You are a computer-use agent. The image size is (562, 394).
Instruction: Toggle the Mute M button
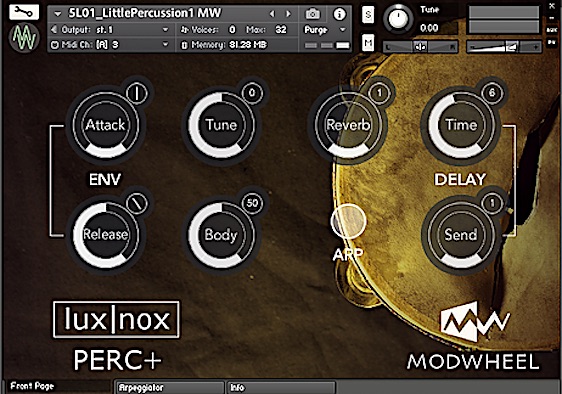[x=368, y=43]
